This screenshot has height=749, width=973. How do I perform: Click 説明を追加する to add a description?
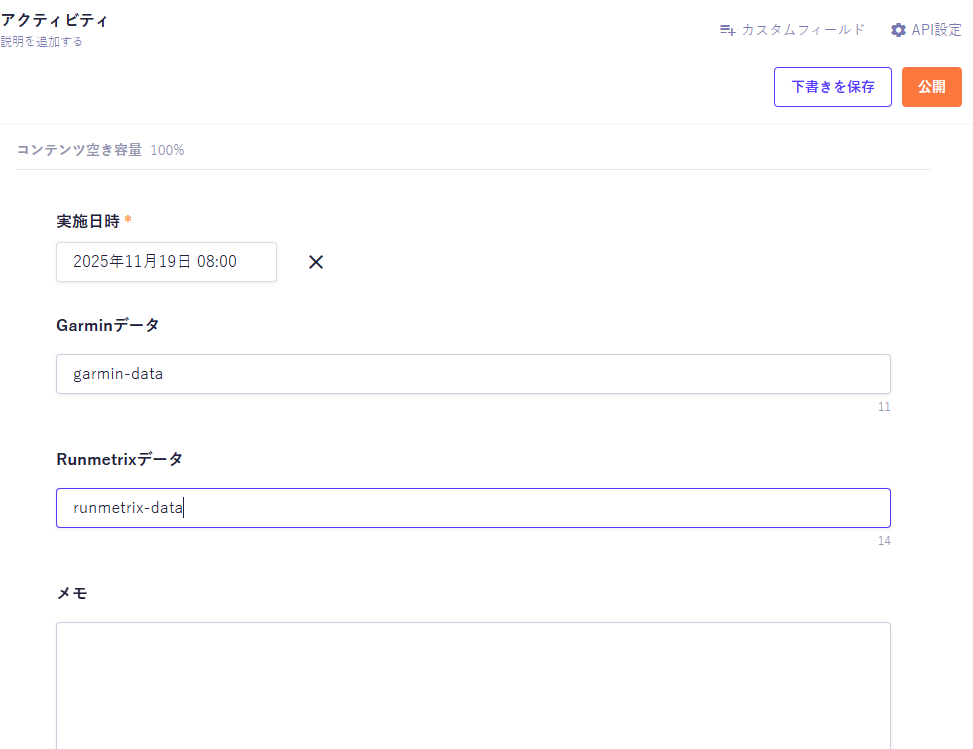[x=42, y=42]
